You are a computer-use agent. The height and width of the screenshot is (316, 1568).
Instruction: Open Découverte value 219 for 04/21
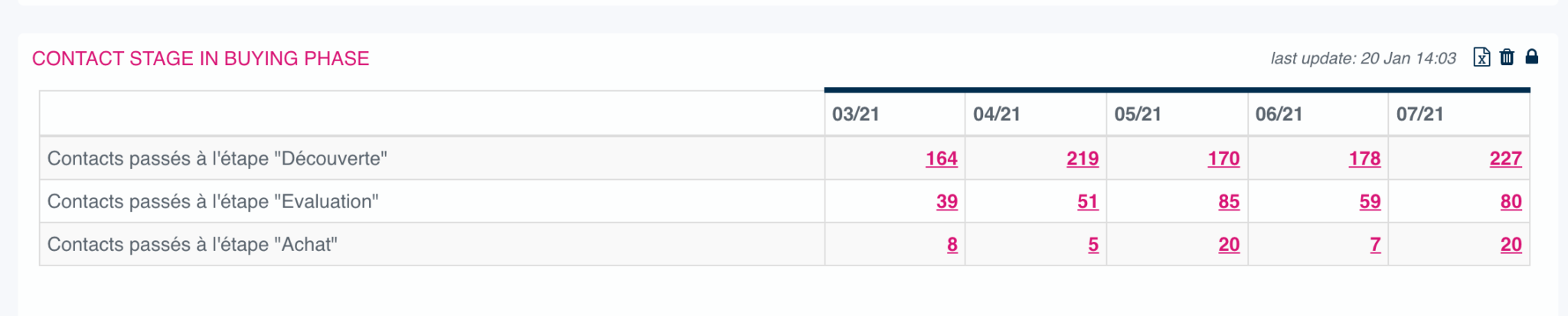point(1082,158)
